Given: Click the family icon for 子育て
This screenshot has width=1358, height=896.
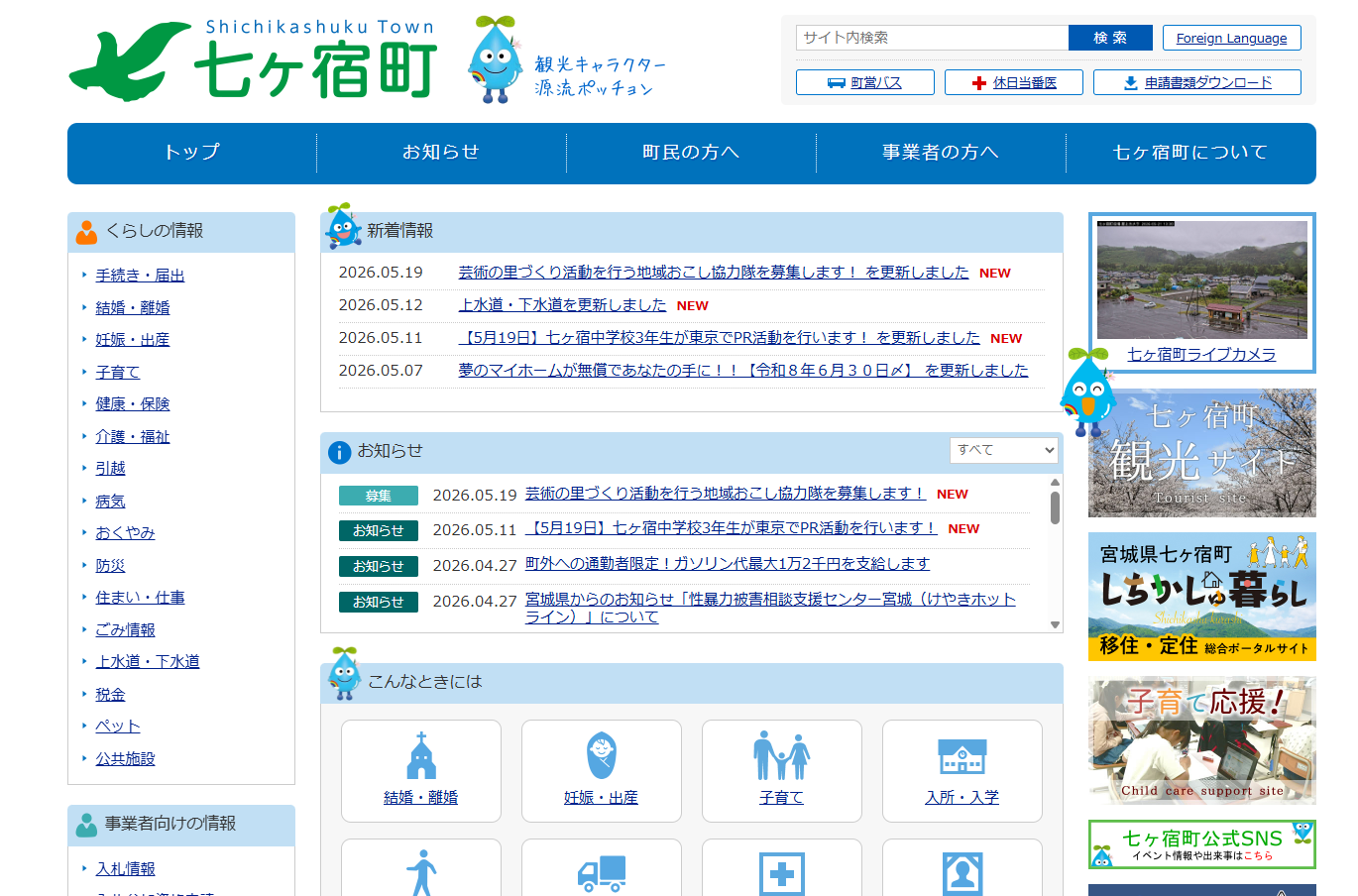Looking at the screenshot, I should (x=782, y=756).
